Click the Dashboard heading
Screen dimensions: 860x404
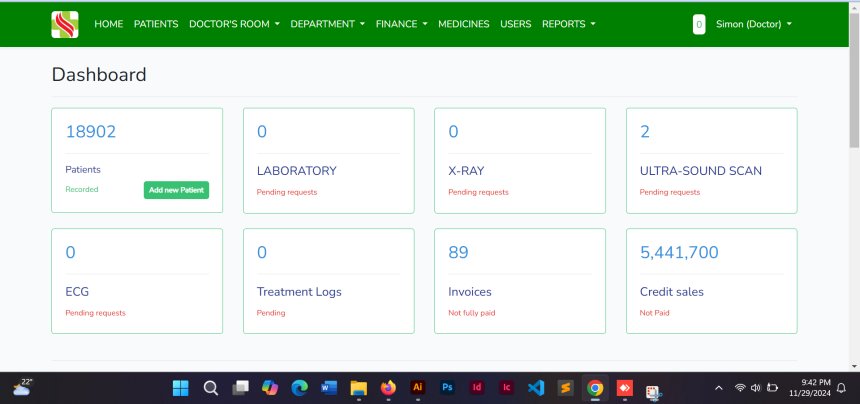click(x=99, y=75)
